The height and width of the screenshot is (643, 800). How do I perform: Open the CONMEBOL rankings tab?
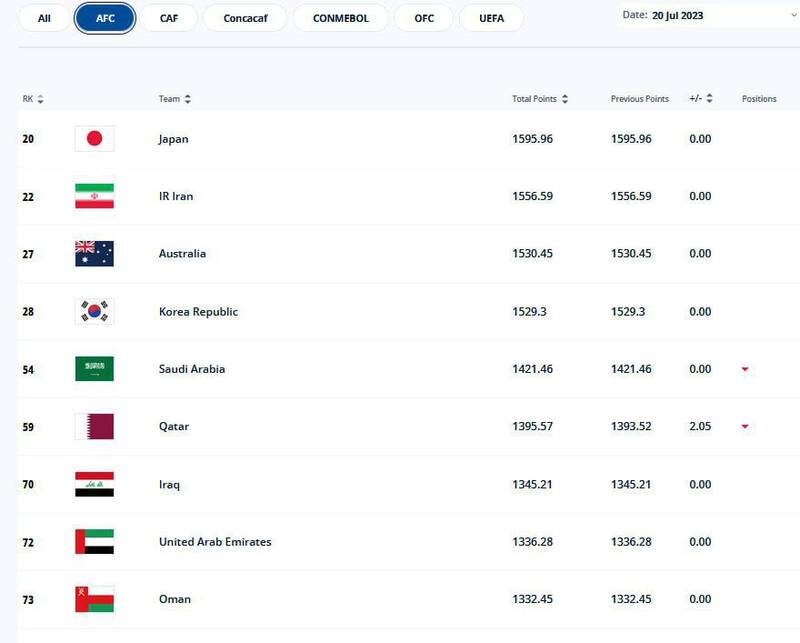340,17
